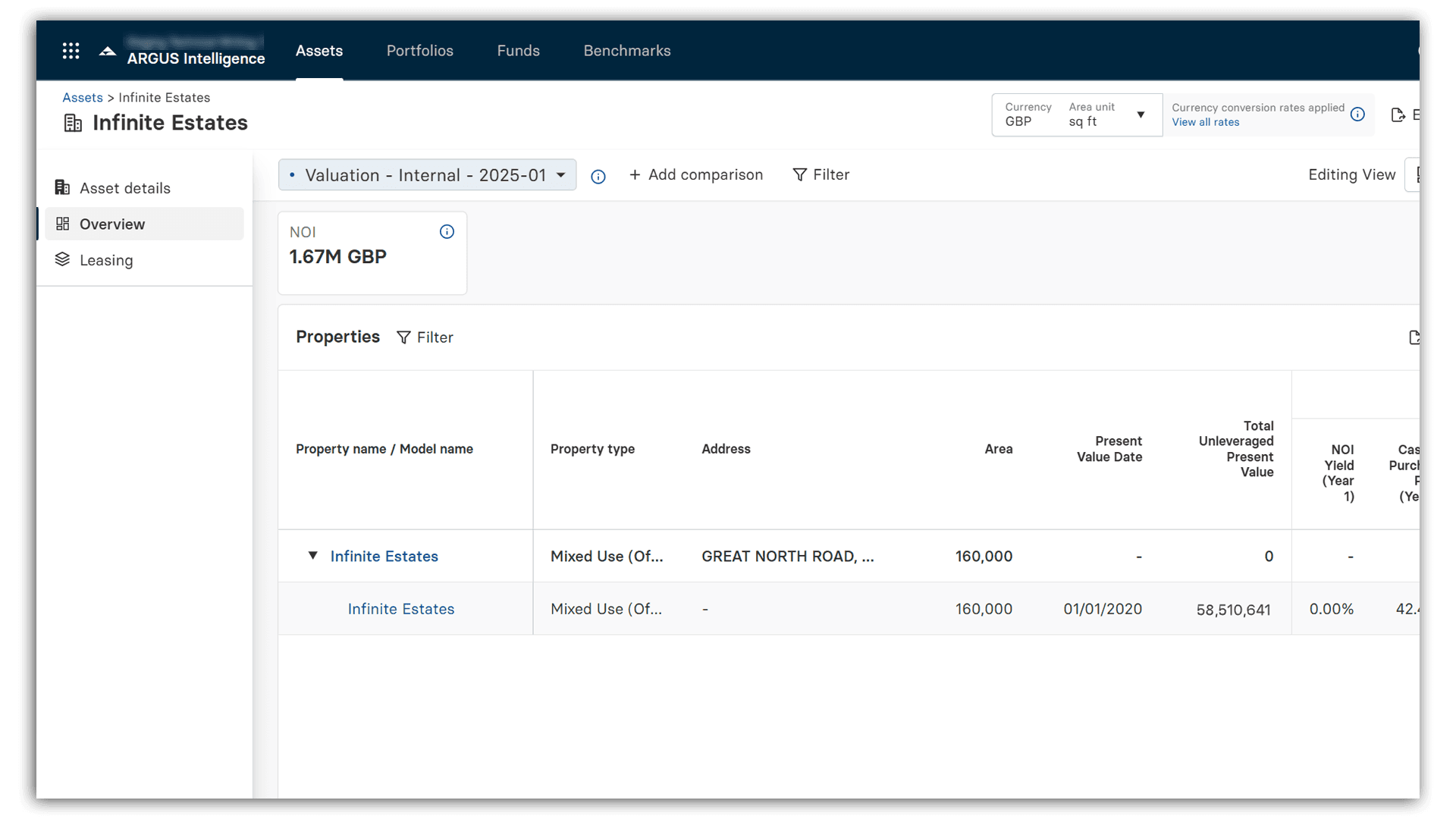Open the Benchmarks section

pos(626,51)
